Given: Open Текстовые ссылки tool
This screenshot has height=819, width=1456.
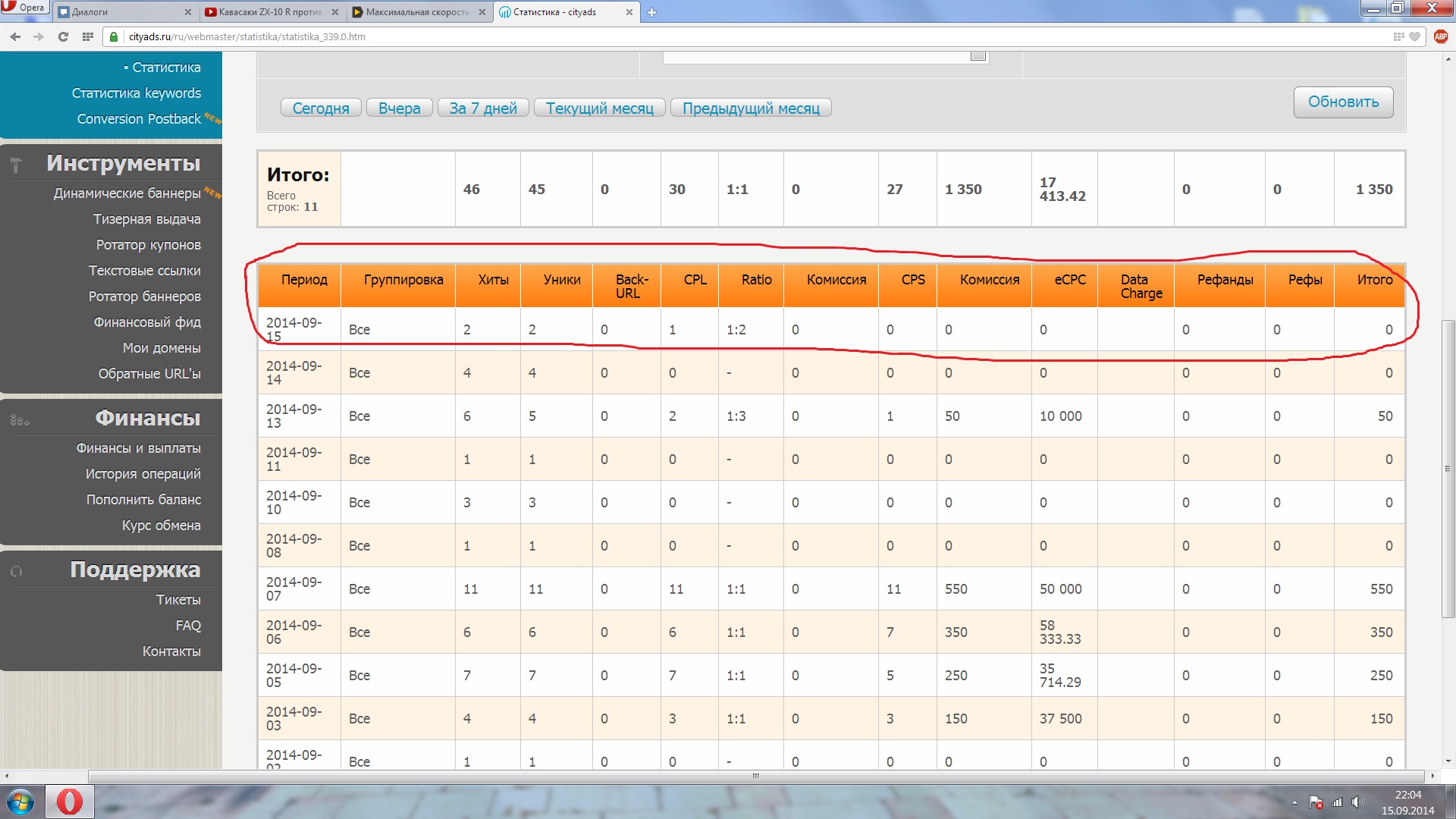Looking at the screenshot, I should pyautogui.click(x=144, y=271).
